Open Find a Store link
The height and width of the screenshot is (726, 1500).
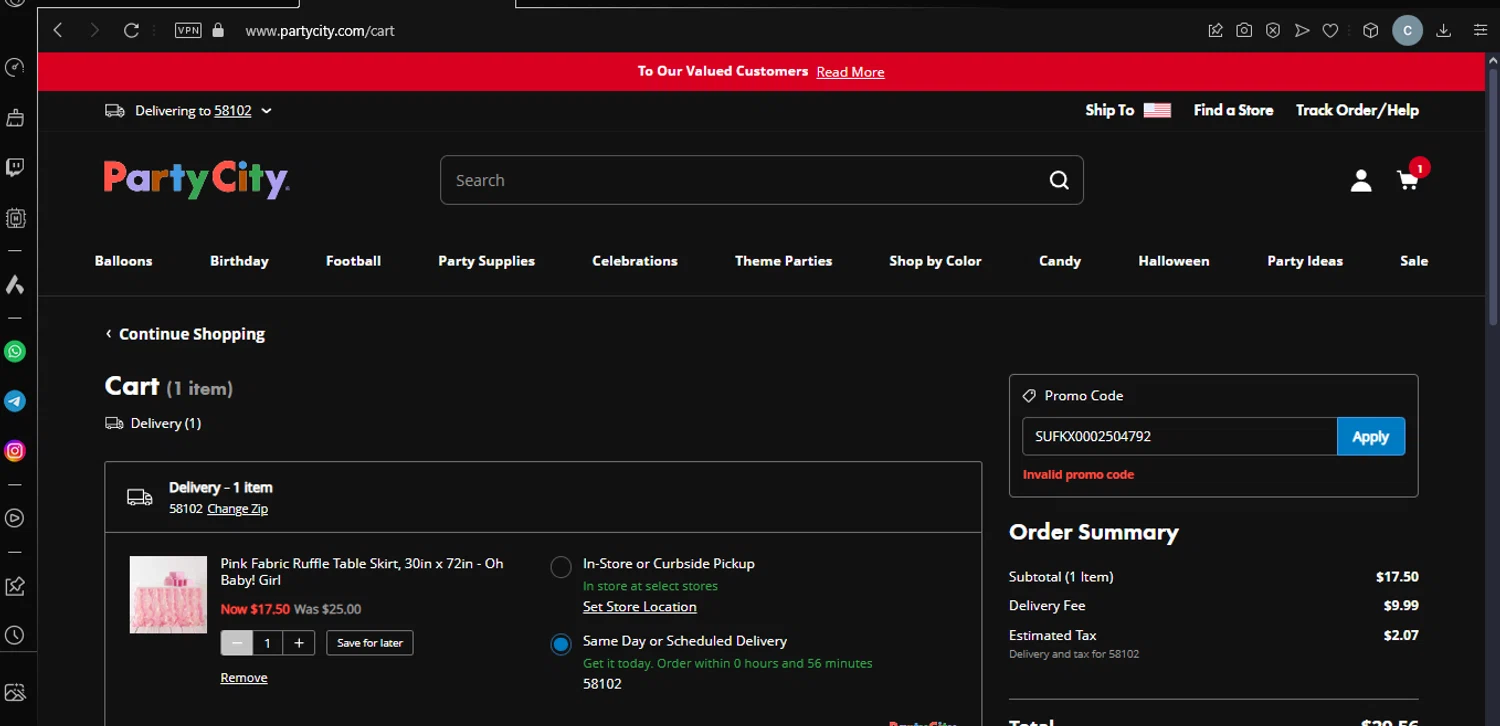[1233, 110]
